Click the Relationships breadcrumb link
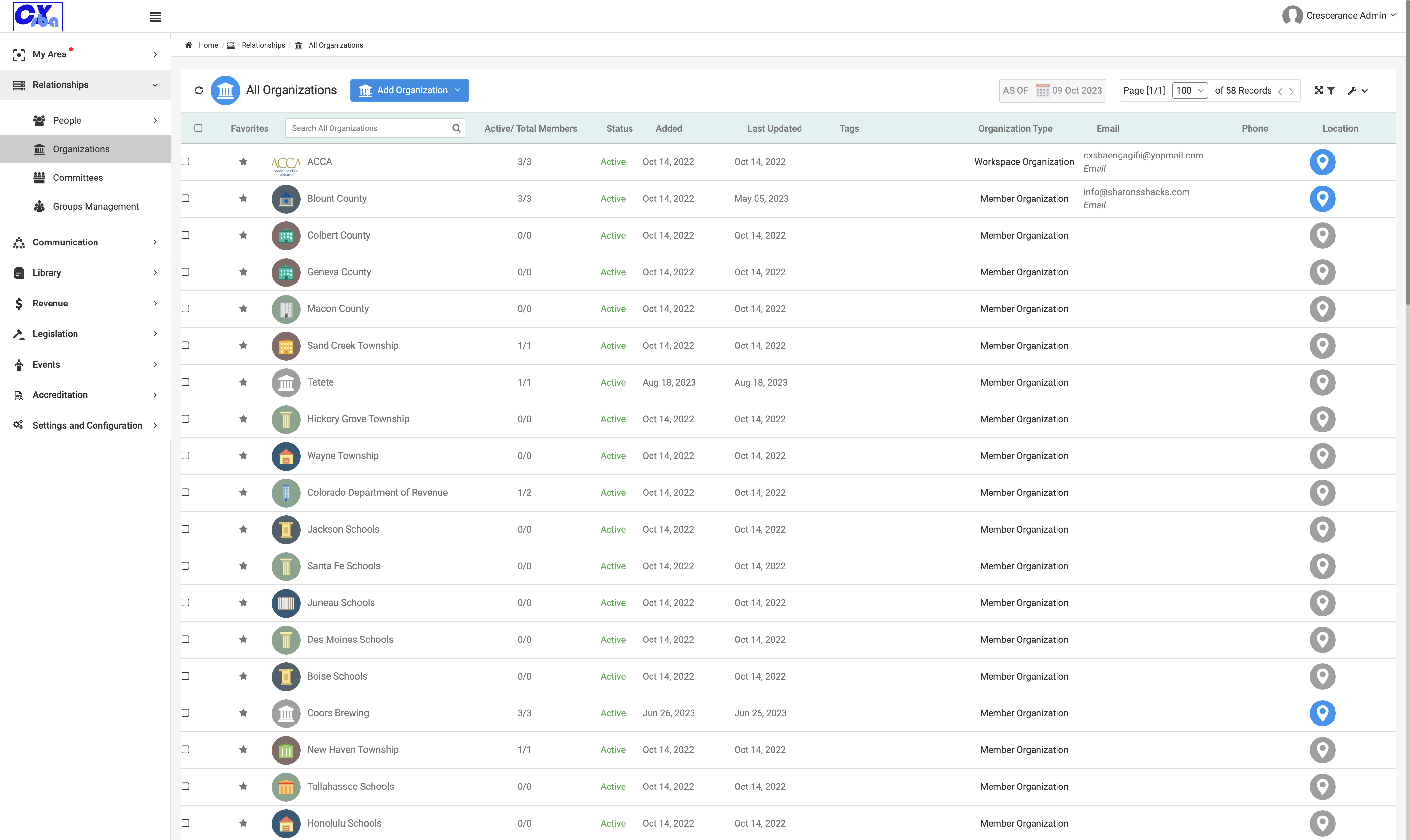1410x840 pixels. (263, 45)
